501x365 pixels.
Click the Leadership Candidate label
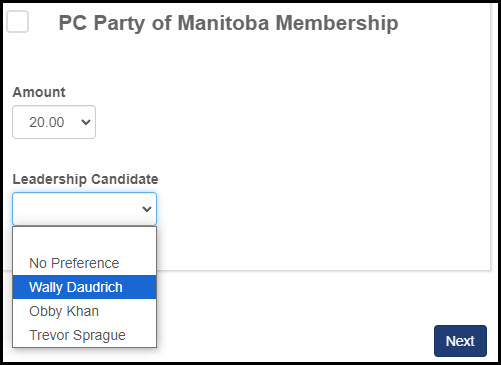(x=85, y=179)
